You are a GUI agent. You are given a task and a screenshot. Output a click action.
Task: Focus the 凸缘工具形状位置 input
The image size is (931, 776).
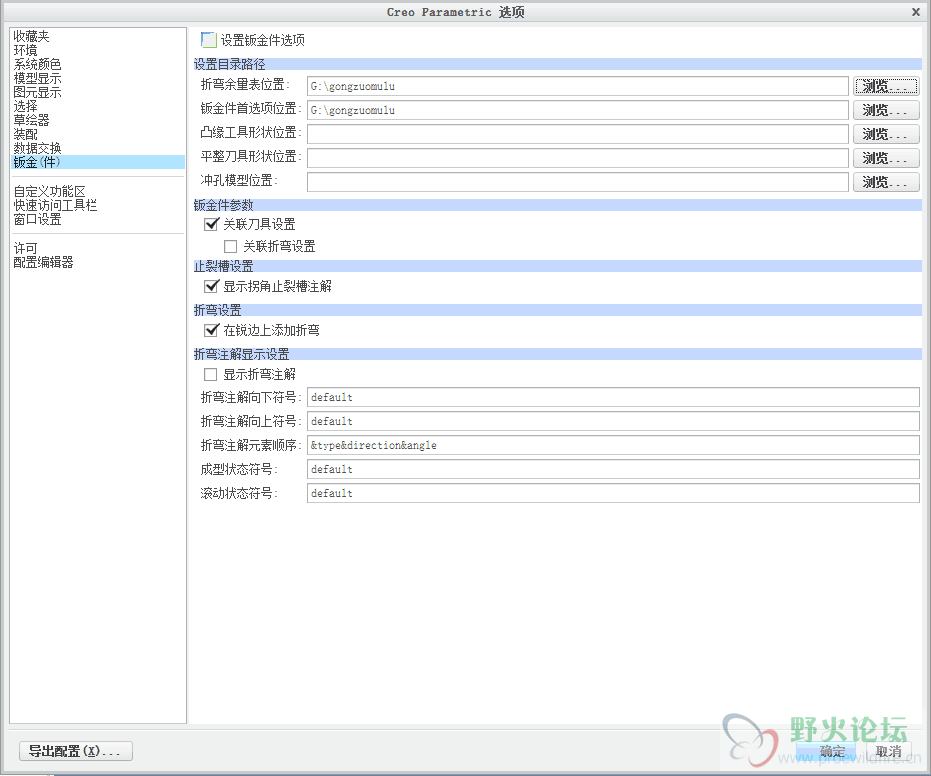(x=577, y=134)
